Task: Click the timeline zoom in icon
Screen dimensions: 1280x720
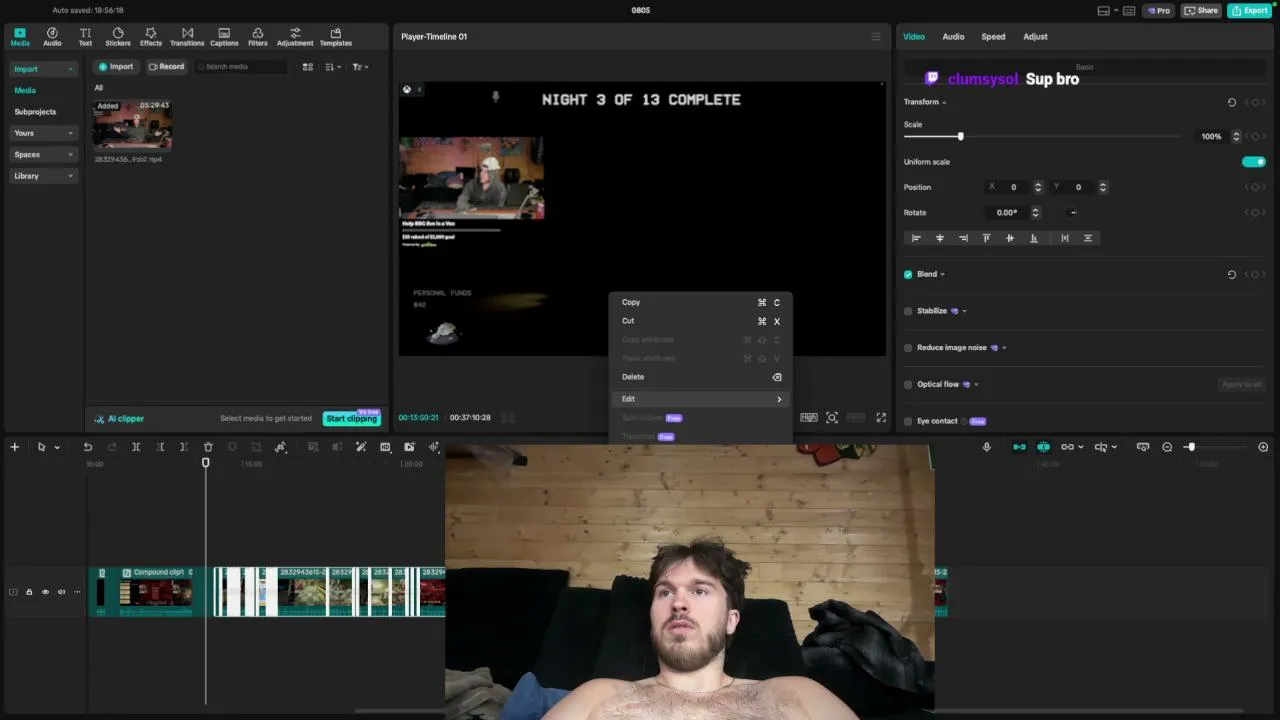Action: (1263, 447)
